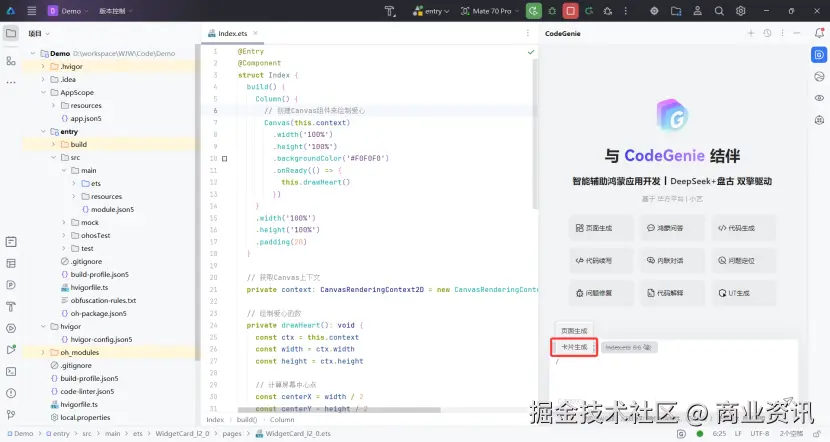Open the 项目 view selector dropdown
This screenshot has width=830, height=442.
click(39, 33)
